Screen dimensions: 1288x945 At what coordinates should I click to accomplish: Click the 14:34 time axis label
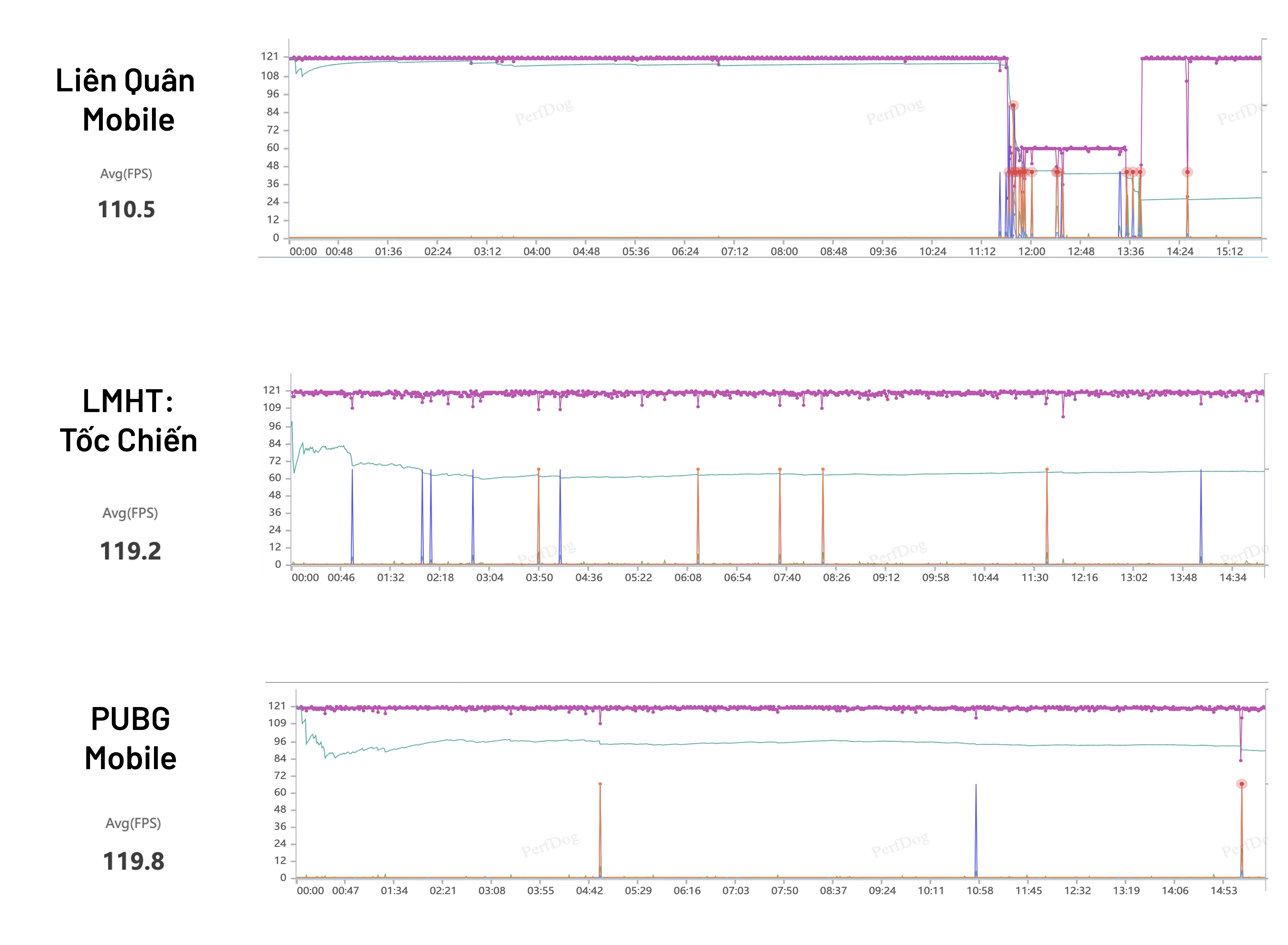tap(1233, 578)
